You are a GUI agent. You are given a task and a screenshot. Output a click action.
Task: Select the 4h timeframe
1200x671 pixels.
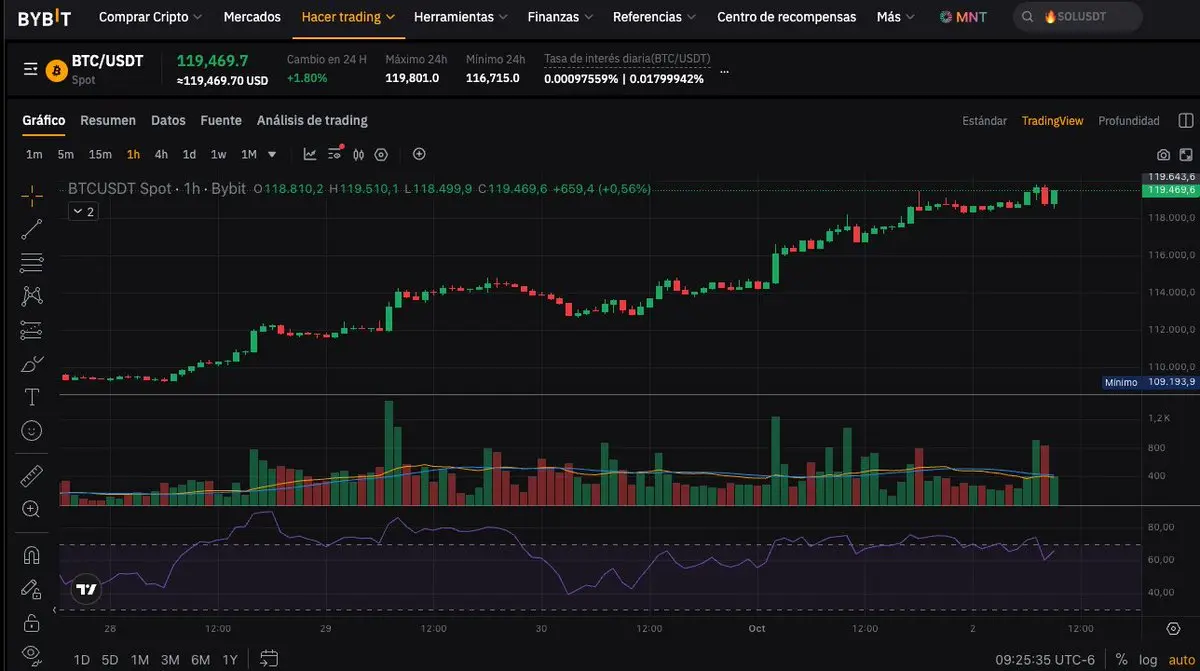click(161, 154)
